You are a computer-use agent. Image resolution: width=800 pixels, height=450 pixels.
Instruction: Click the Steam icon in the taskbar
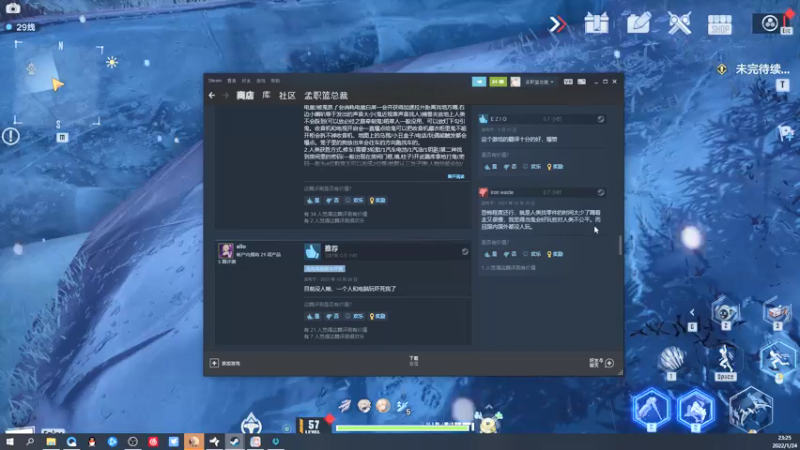click(x=235, y=442)
